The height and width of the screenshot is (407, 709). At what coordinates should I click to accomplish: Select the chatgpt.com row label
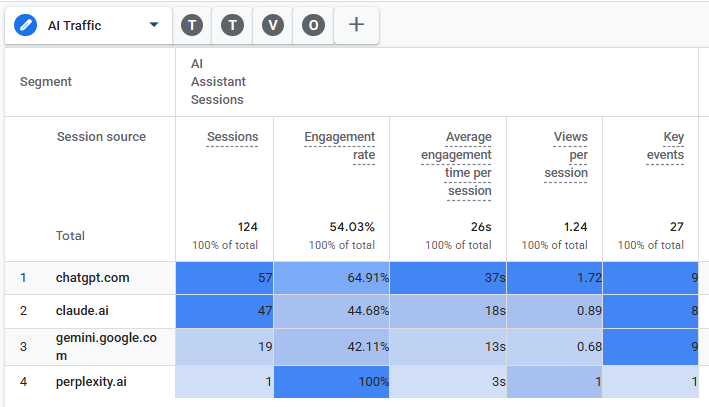pos(93,278)
